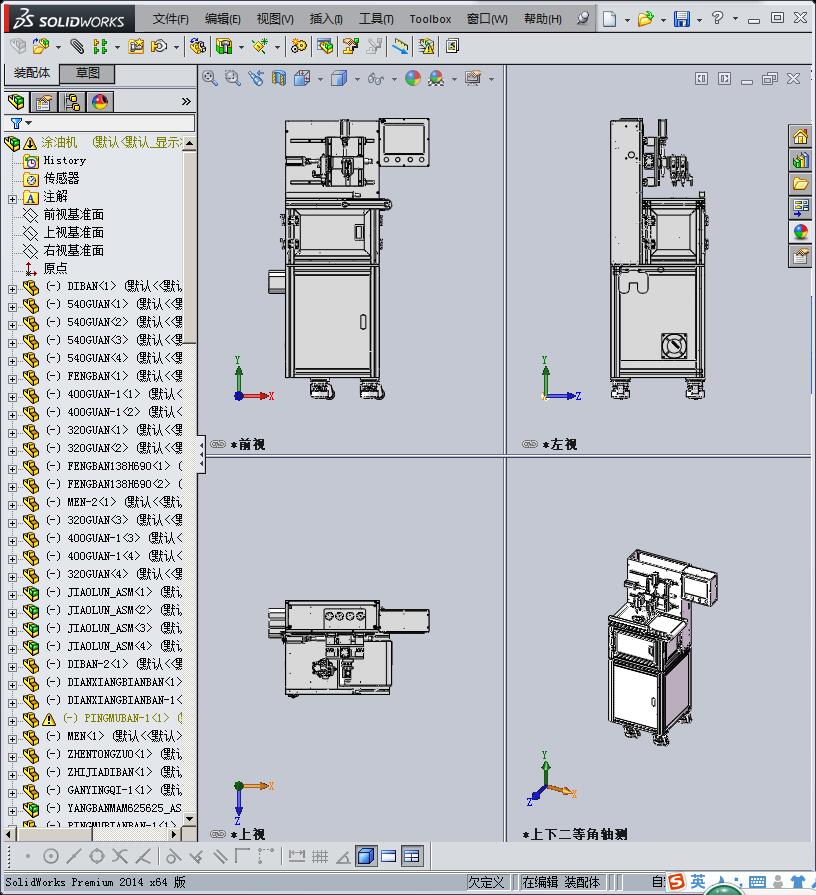The width and height of the screenshot is (816, 895).
Task: Select the ConfigurationManager tab icon
Action: [72, 102]
